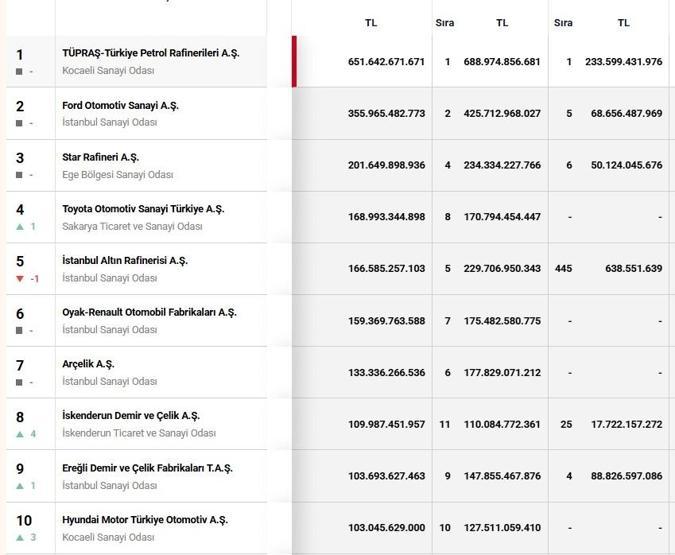
Task: Click the rank value 445
Action: pos(564,269)
